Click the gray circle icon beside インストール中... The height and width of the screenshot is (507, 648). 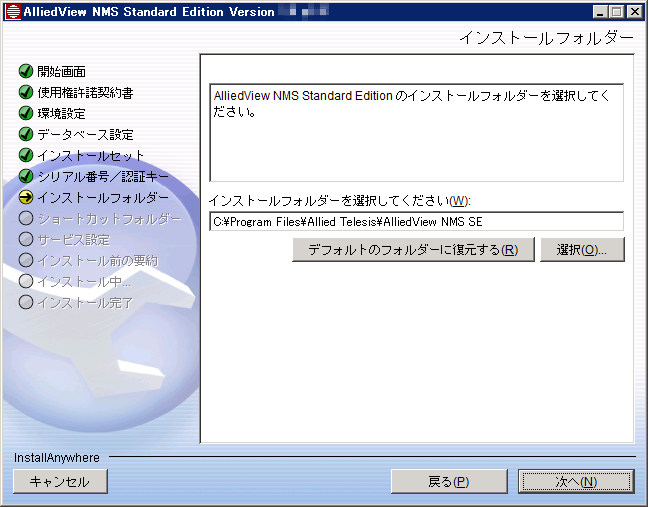26,282
